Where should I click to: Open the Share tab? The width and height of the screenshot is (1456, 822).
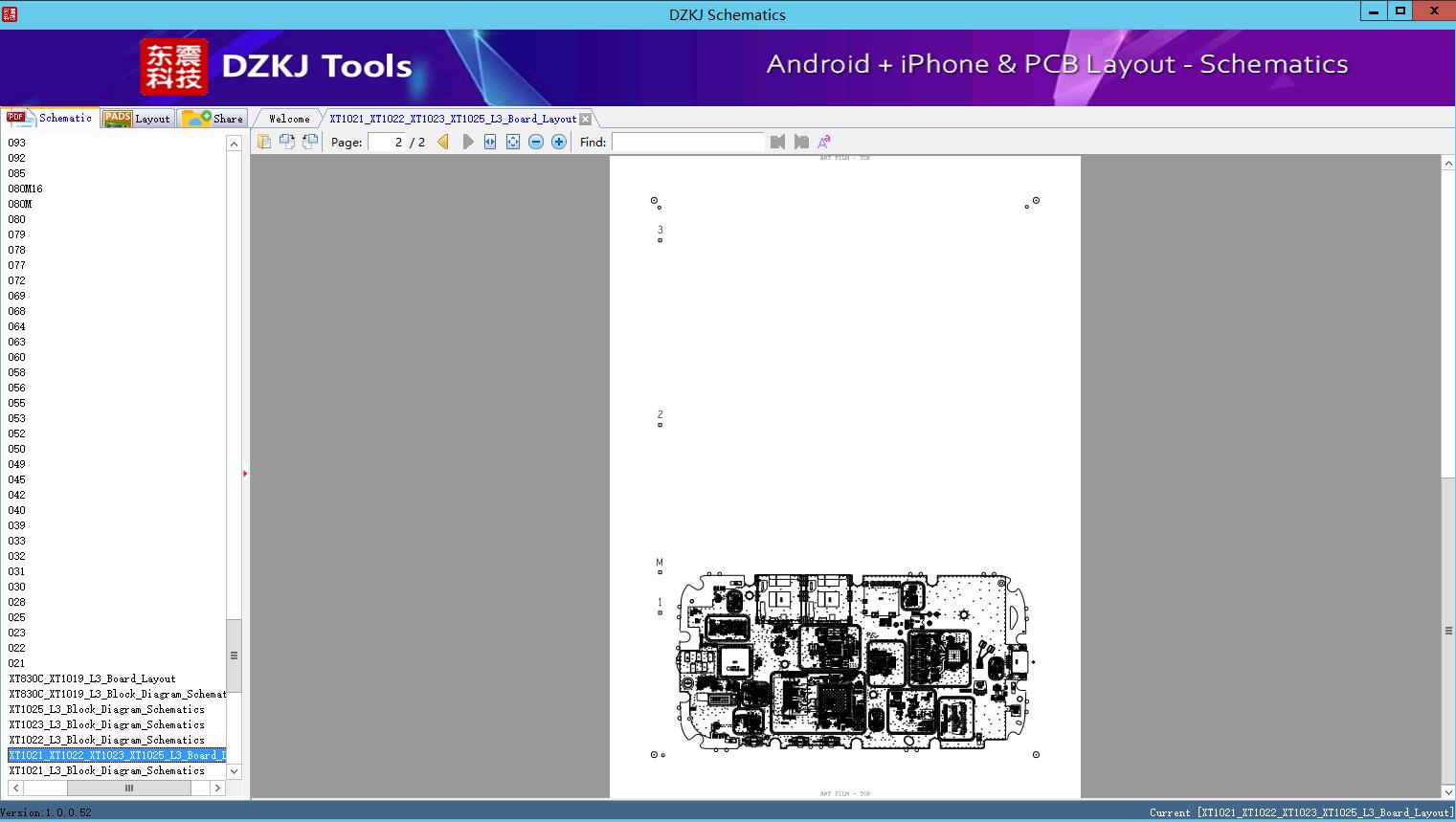click(213, 119)
